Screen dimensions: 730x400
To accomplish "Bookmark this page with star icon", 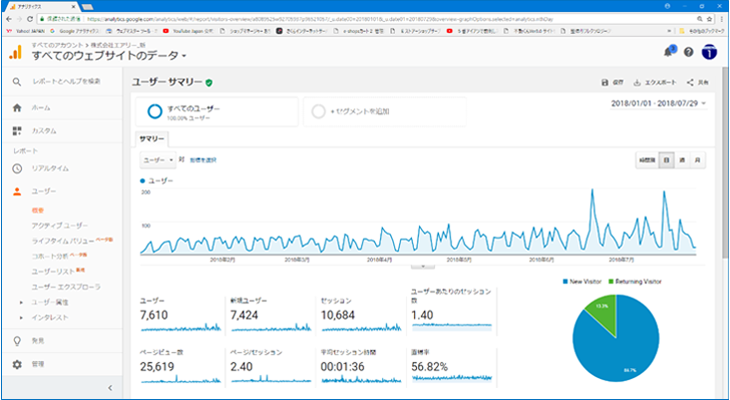I will tap(710, 19).
